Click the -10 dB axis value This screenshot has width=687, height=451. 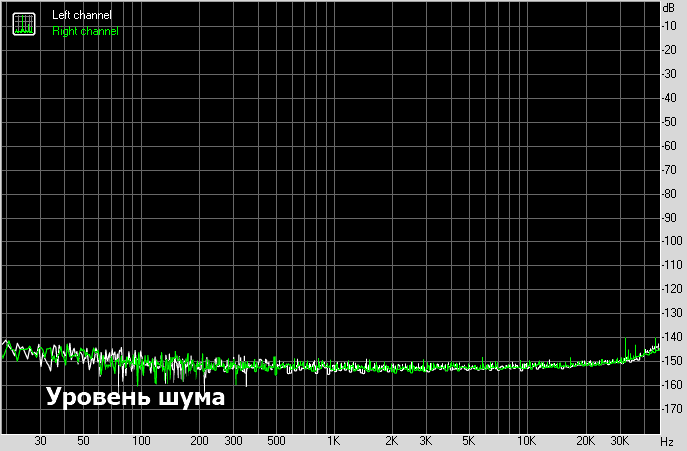669,26
